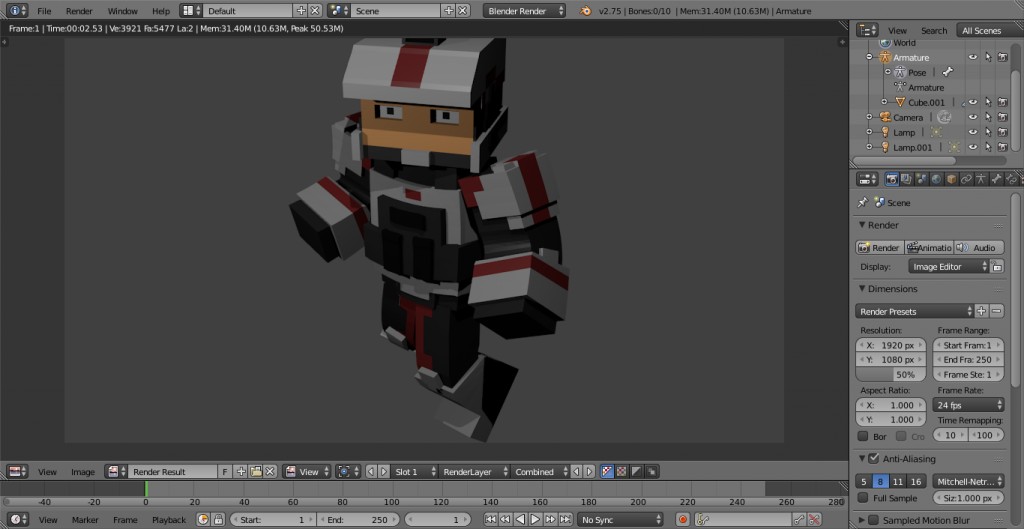The image size is (1024, 529).
Task: Open image file with folder icon
Action: (x=255, y=472)
